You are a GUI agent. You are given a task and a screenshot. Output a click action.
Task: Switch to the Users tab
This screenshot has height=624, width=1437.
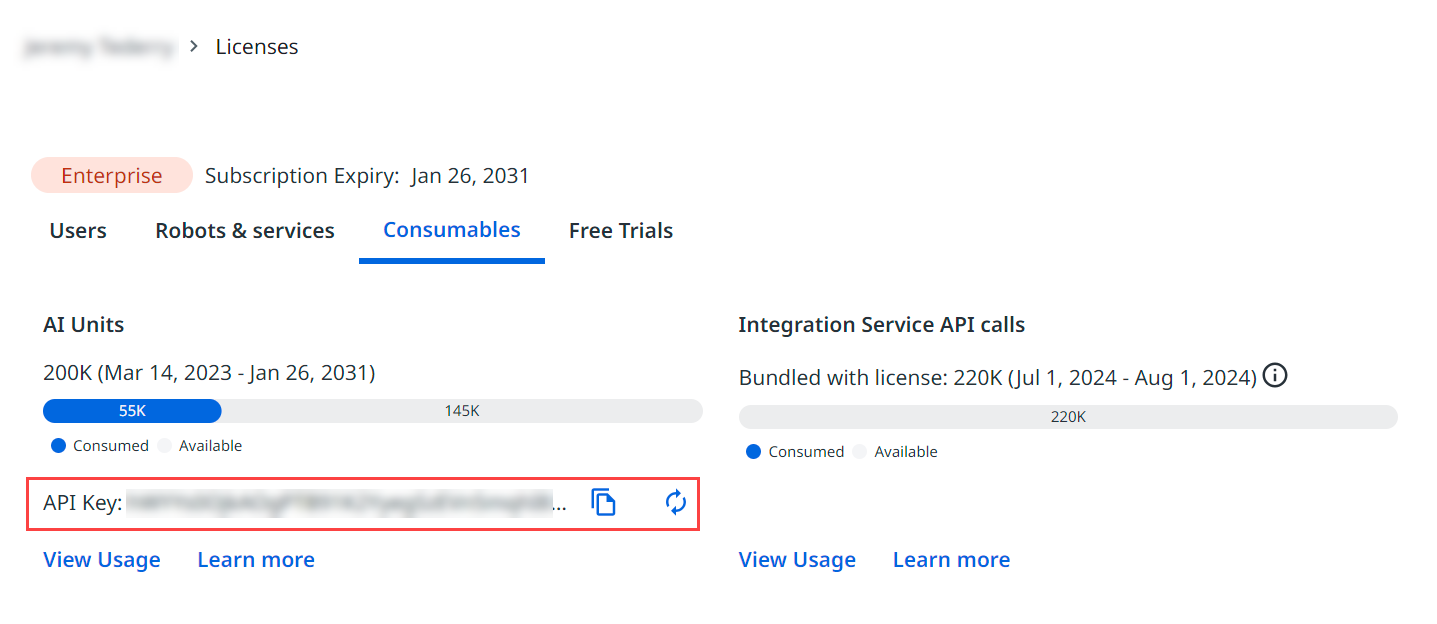78,231
